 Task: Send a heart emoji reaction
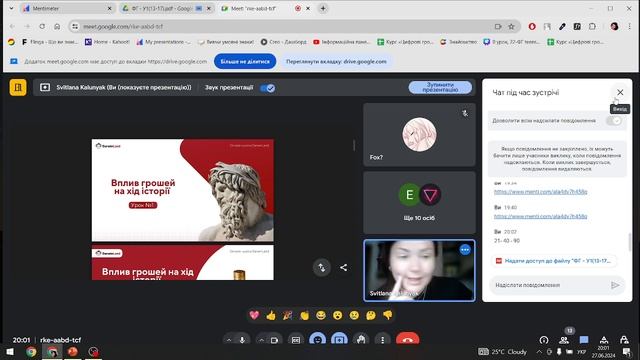click(254, 315)
